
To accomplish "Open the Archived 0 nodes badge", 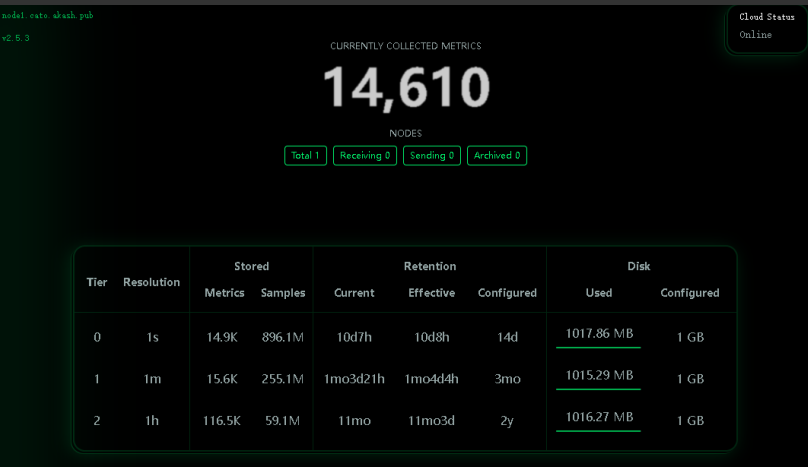I will (x=497, y=156).
